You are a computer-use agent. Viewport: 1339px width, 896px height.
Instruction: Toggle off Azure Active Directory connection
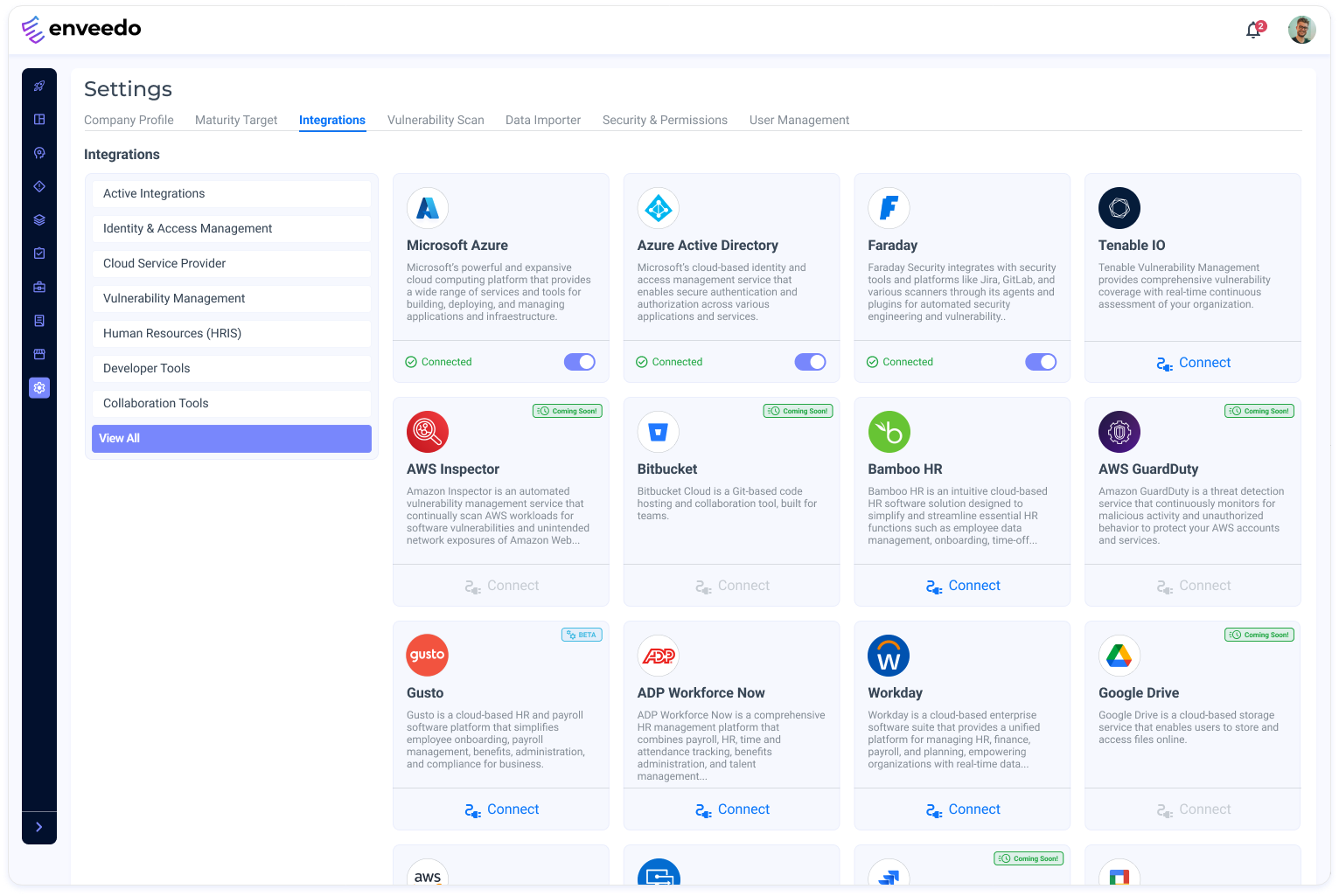point(810,362)
